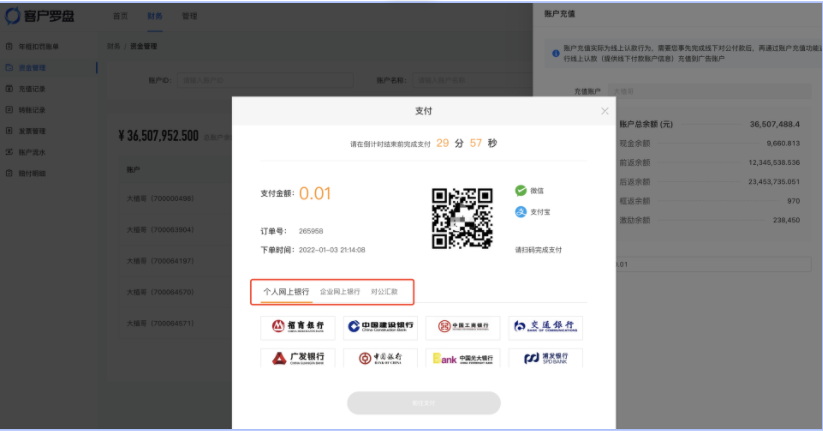Click account row 大格哥 (700064570)
The width and height of the screenshot is (823, 431).
point(160,292)
